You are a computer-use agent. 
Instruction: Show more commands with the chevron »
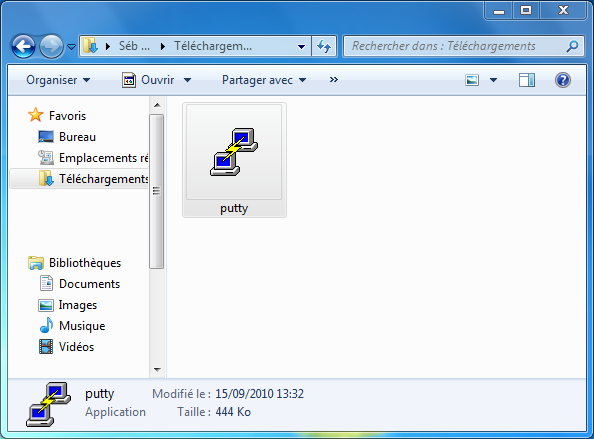pyautogui.click(x=333, y=80)
